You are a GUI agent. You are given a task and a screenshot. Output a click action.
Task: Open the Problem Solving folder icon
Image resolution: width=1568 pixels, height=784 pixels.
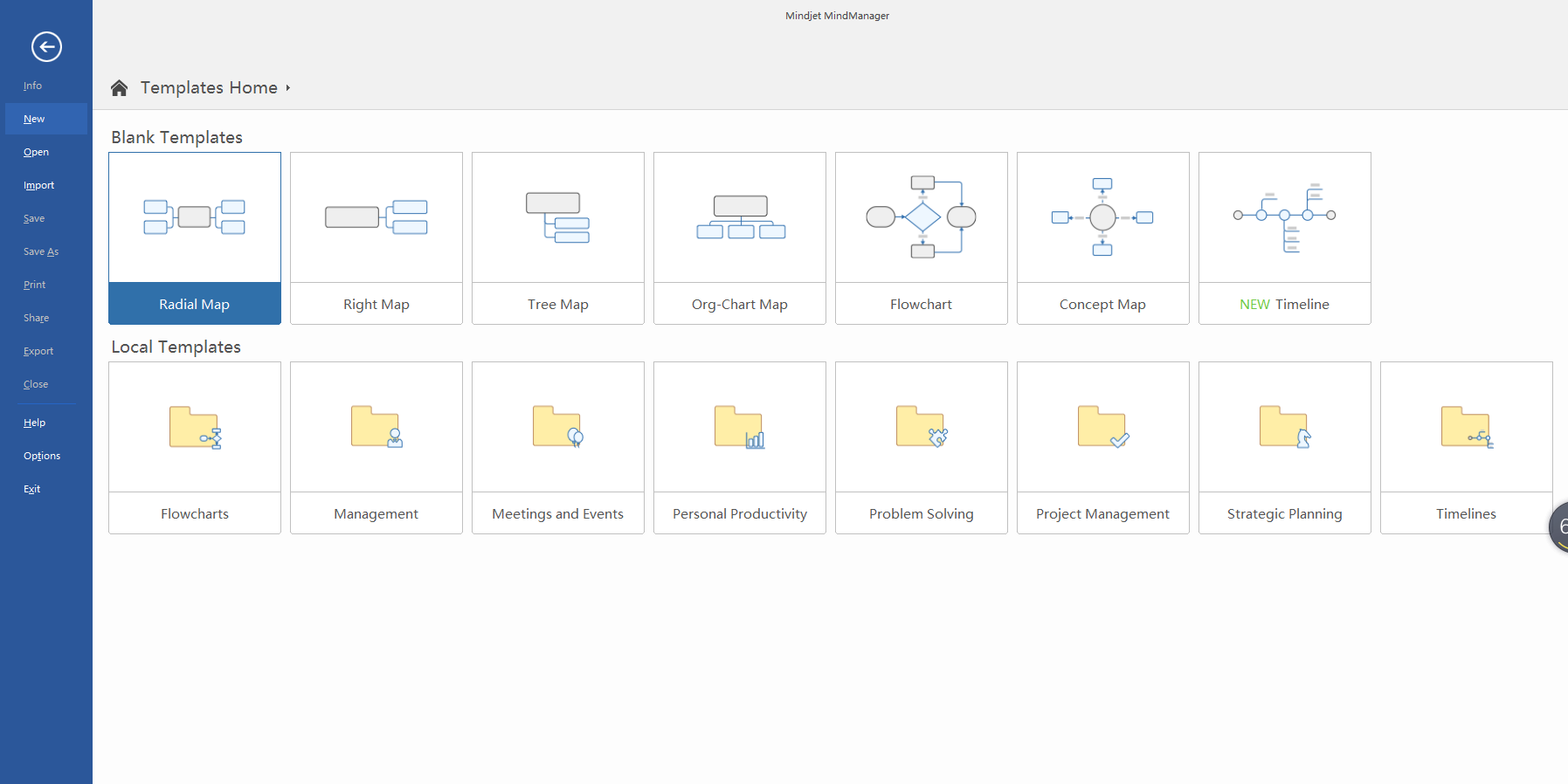pos(922,427)
